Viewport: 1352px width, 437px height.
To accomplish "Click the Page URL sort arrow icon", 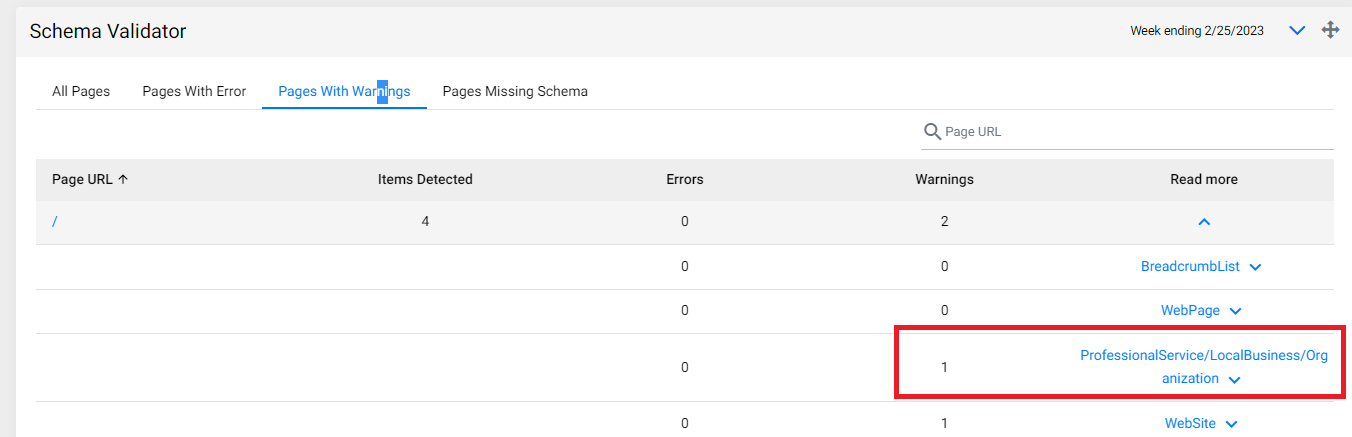I will (x=123, y=180).
